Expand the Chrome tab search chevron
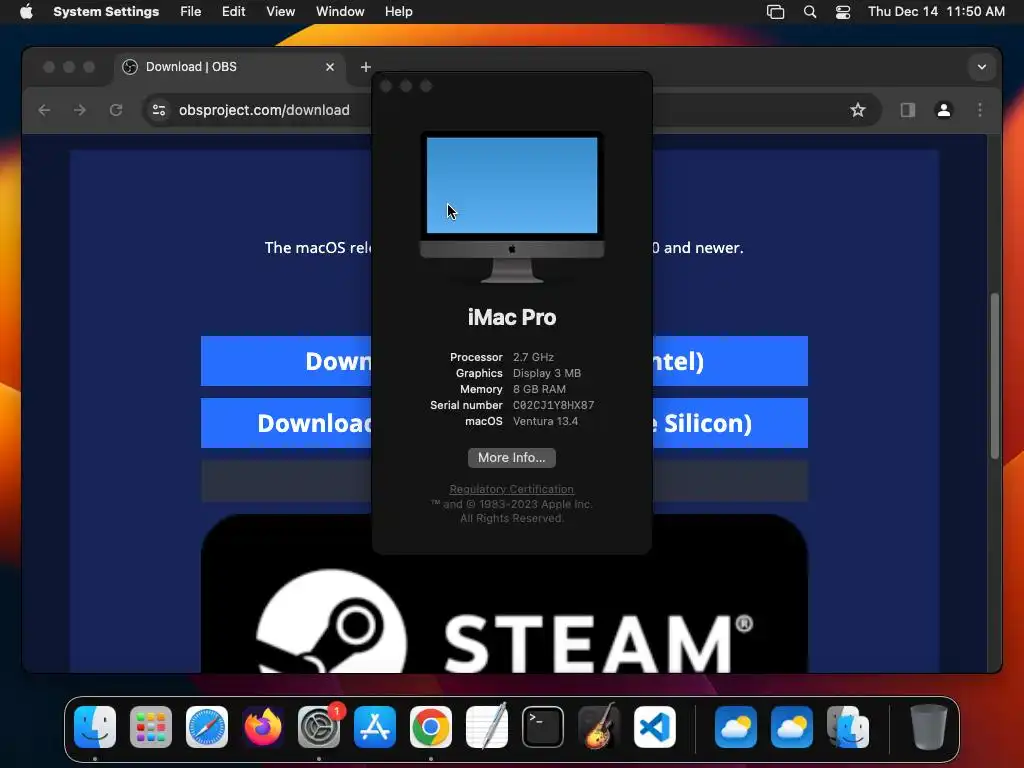 tap(982, 67)
